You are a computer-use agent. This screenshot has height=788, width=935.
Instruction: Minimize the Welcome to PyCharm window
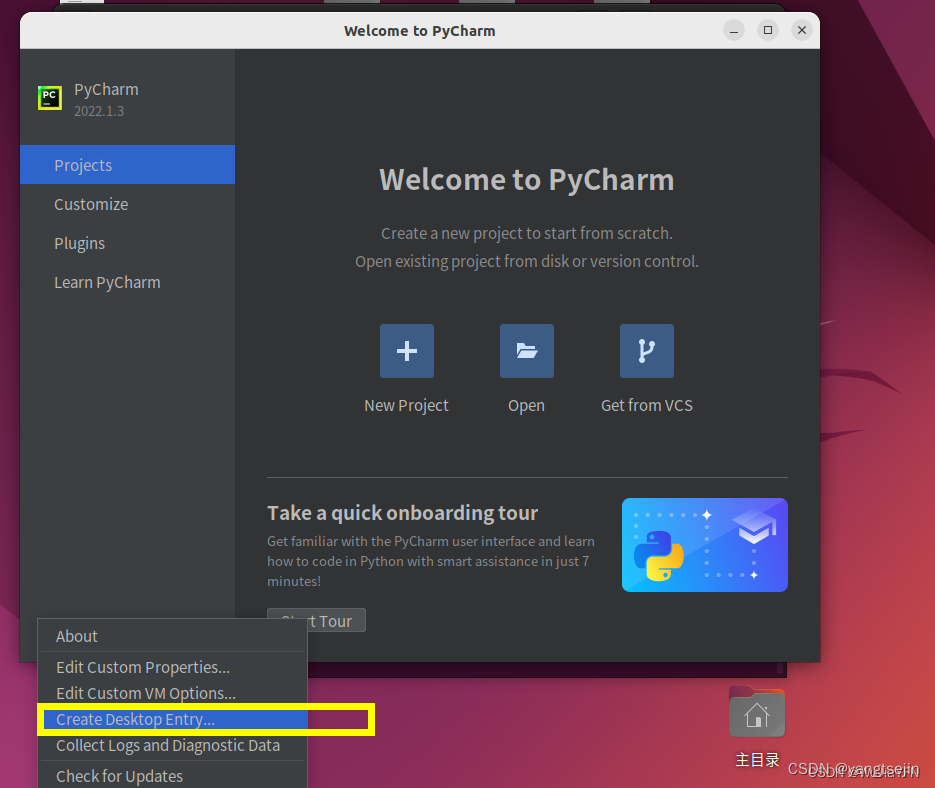point(734,30)
